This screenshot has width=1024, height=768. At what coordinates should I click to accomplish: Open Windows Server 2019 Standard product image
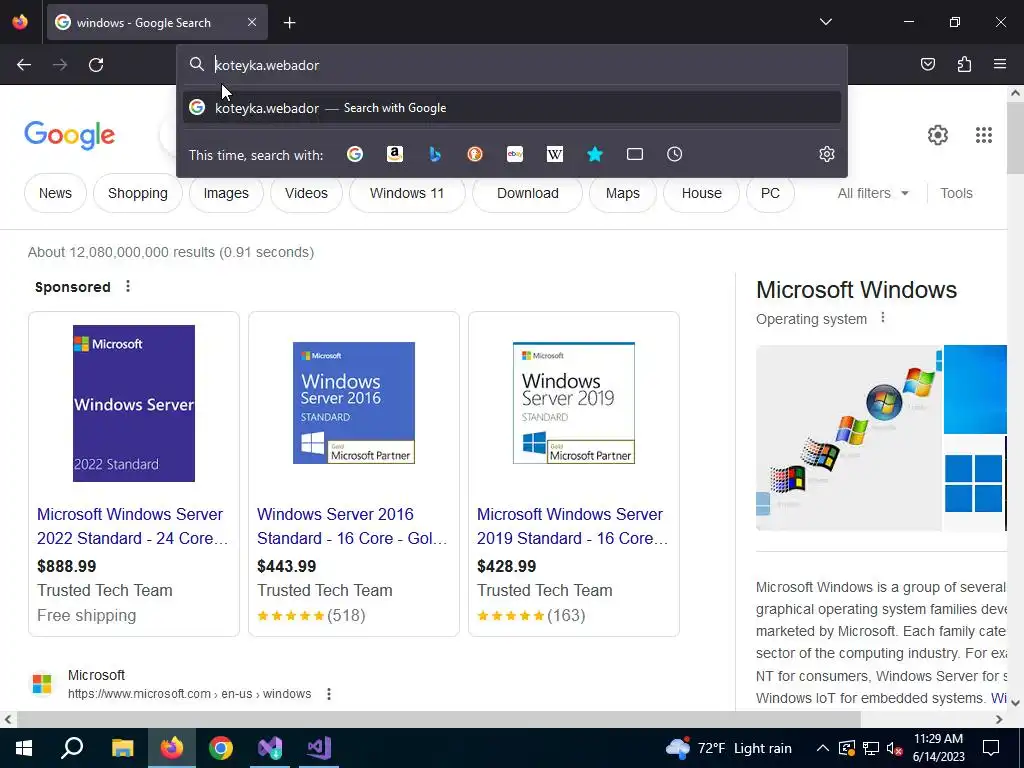click(x=574, y=403)
